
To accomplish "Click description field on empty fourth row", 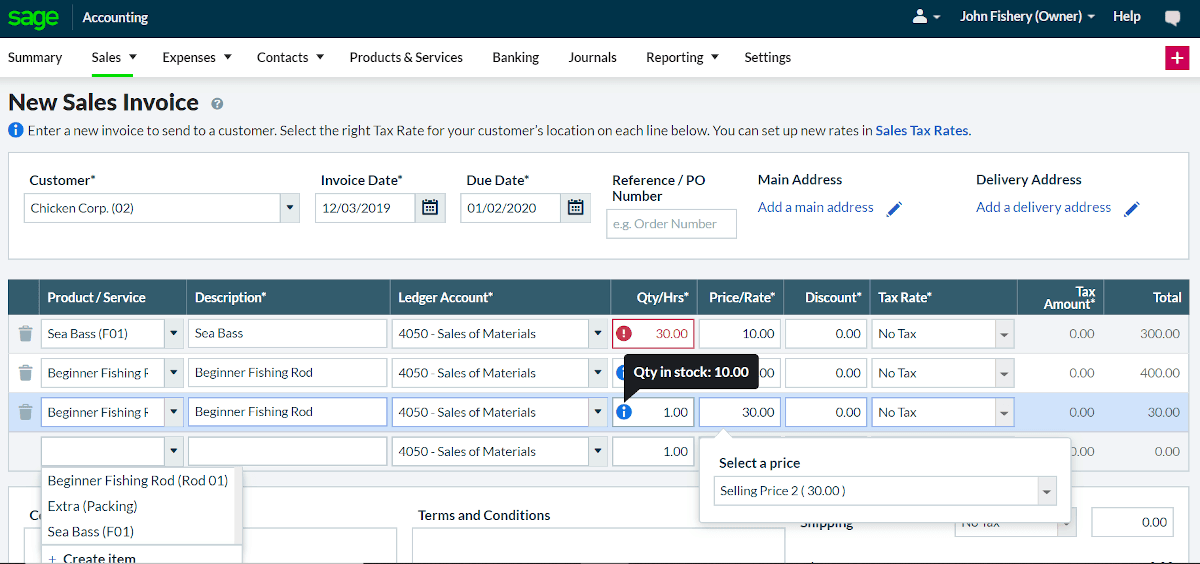I will [287, 452].
